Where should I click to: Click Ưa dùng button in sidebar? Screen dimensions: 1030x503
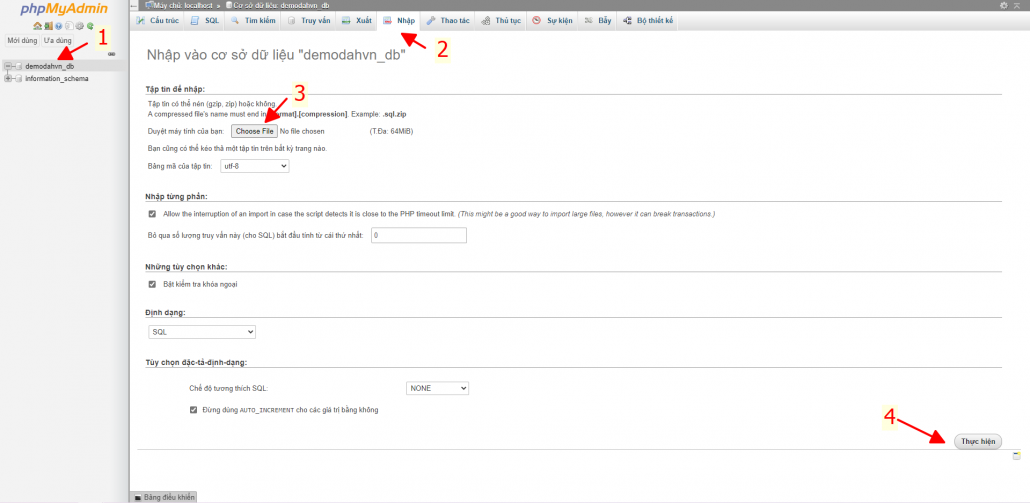point(57,41)
